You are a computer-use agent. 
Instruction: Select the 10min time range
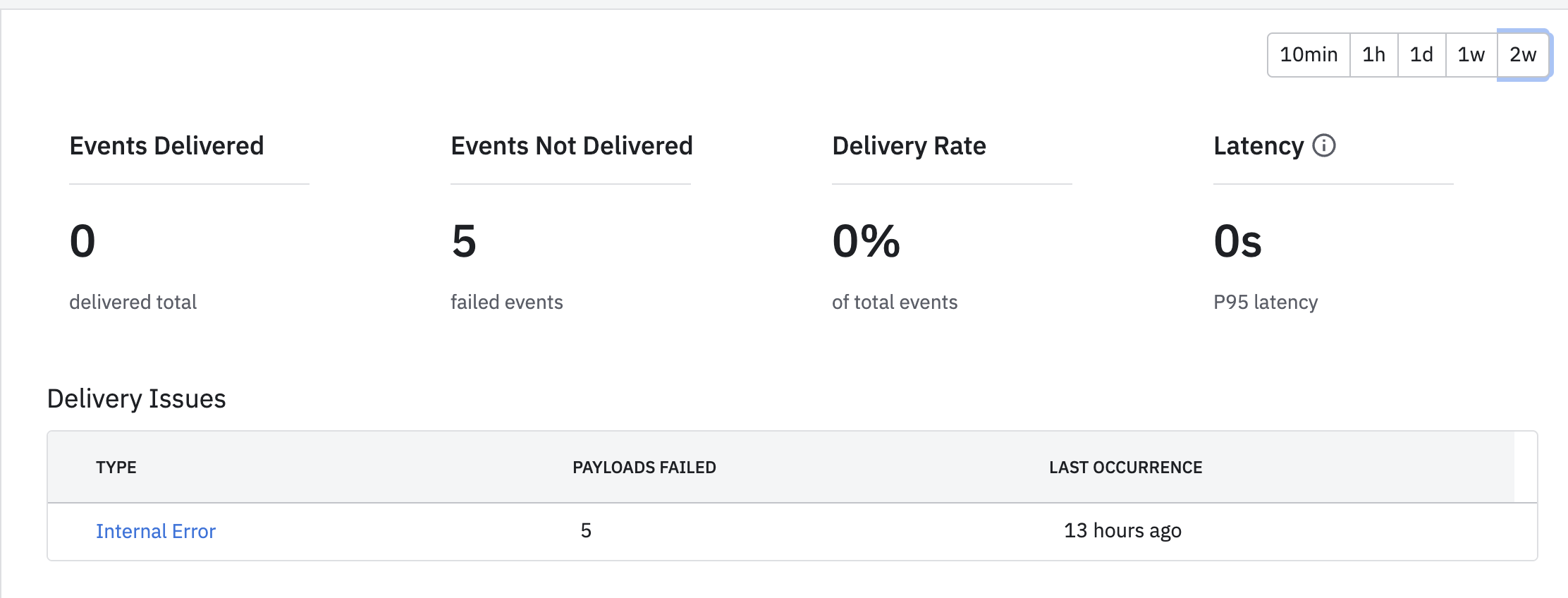pyautogui.click(x=1309, y=54)
